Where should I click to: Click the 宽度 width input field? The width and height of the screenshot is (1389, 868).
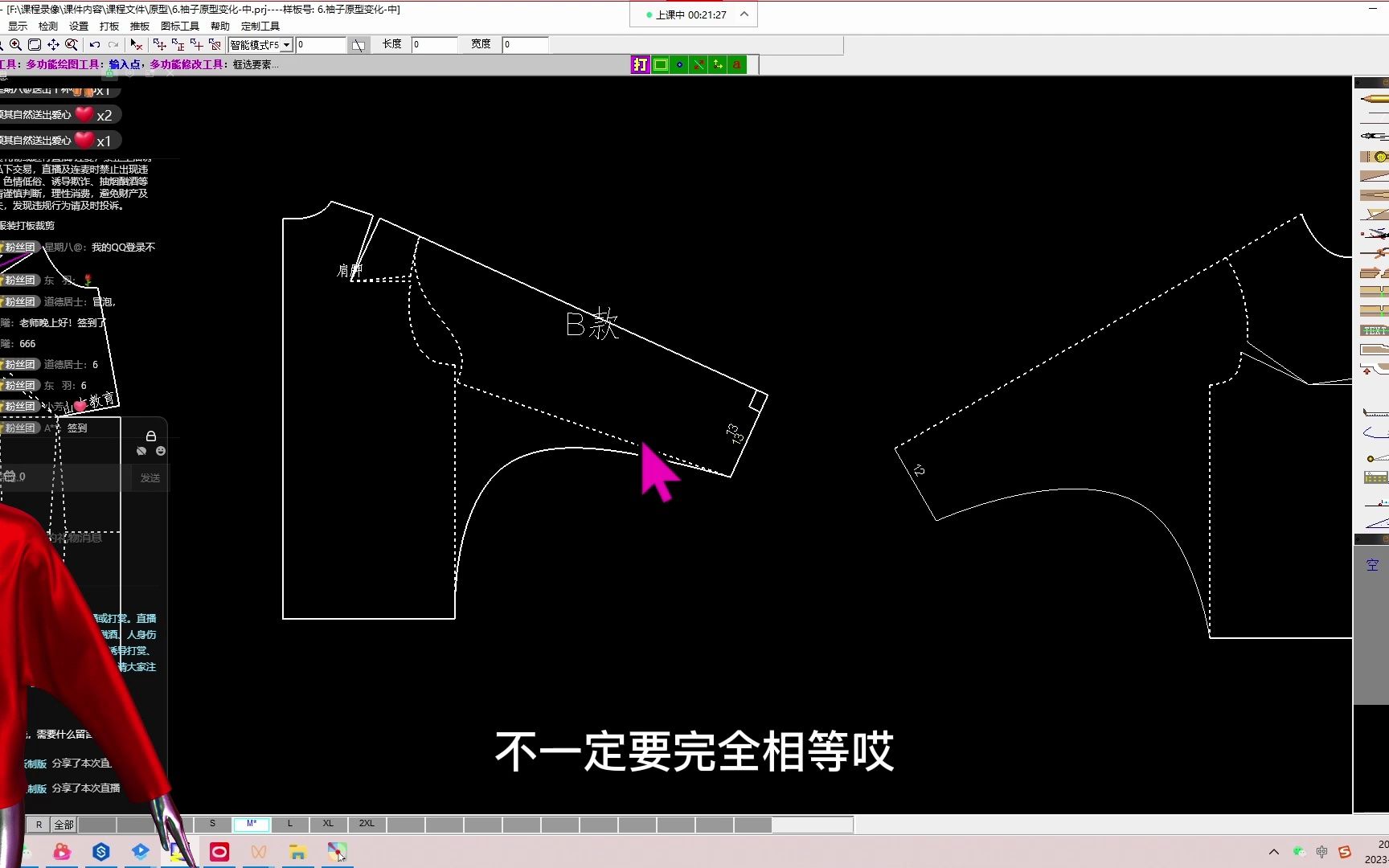(525, 45)
